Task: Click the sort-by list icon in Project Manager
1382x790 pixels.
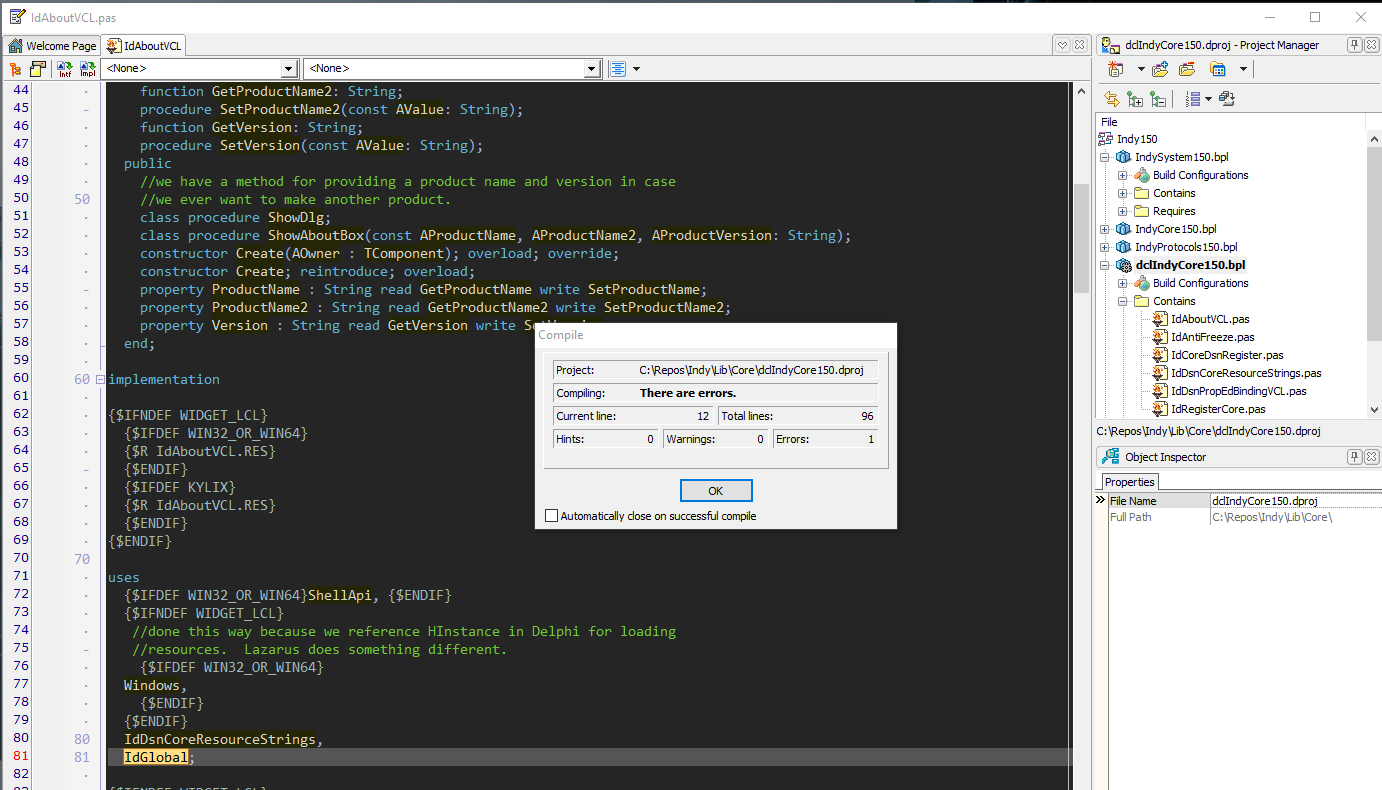Action: pyautogui.click(x=1193, y=97)
